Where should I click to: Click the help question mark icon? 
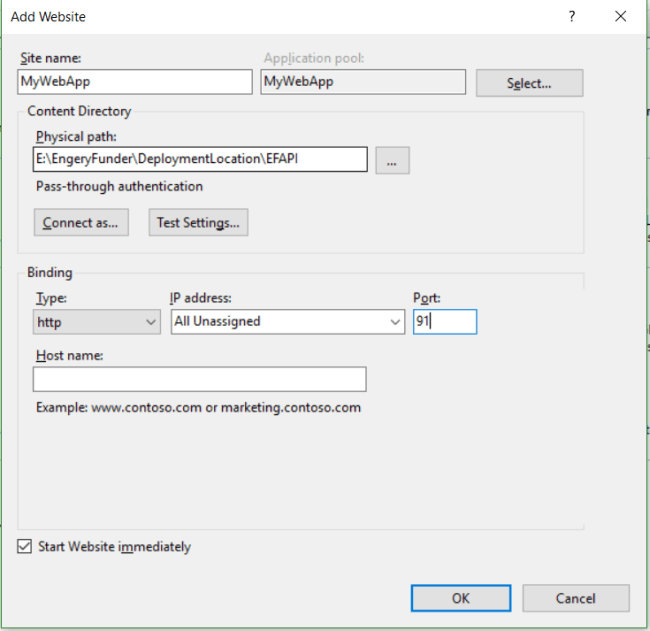coord(573,16)
